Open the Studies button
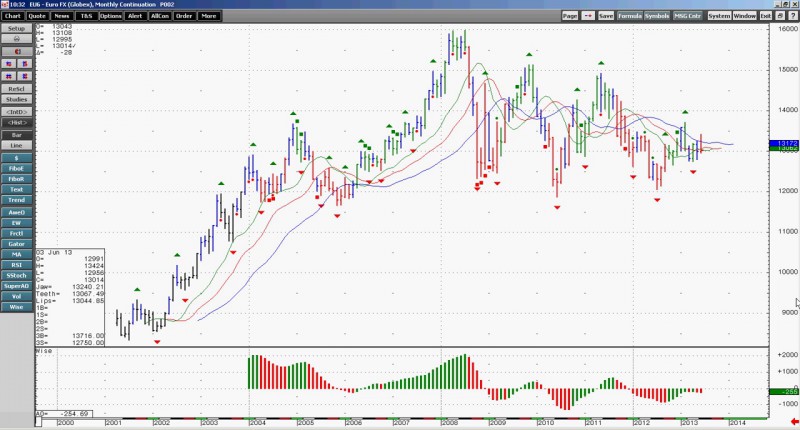The width and height of the screenshot is (800, 430). [16, 99]
